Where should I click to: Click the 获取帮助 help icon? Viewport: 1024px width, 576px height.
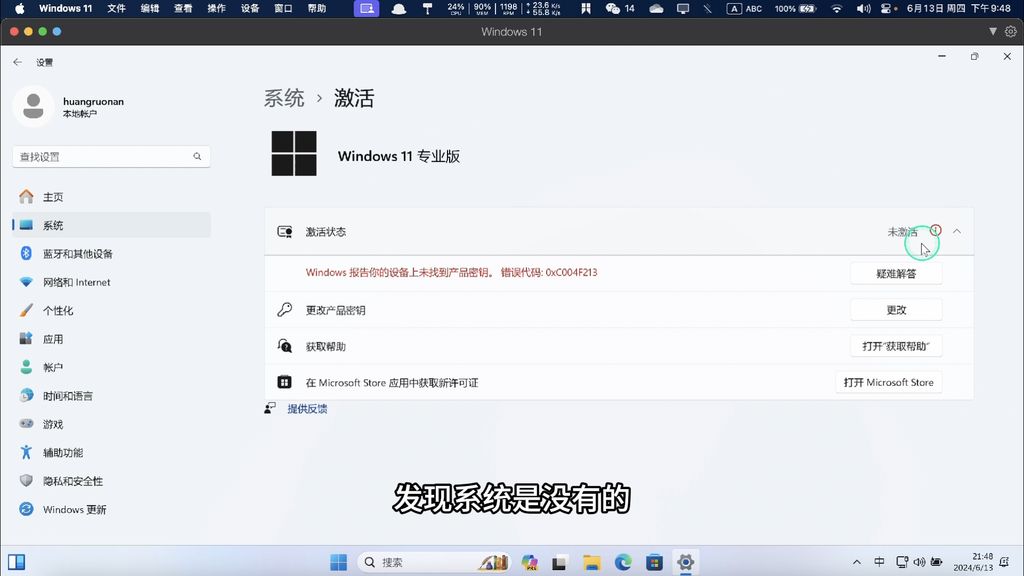click(x=285, y=346)
